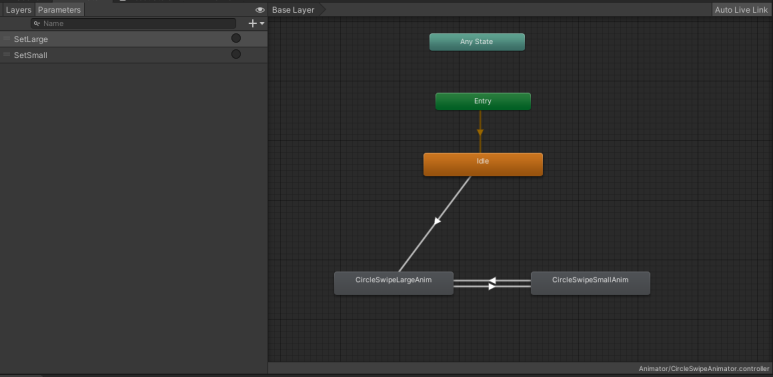The height and width of the screenshot is (377, 773).
Task: Select the Idle to CircleSwipeLargeAnim transition
Action: [437, 221]
